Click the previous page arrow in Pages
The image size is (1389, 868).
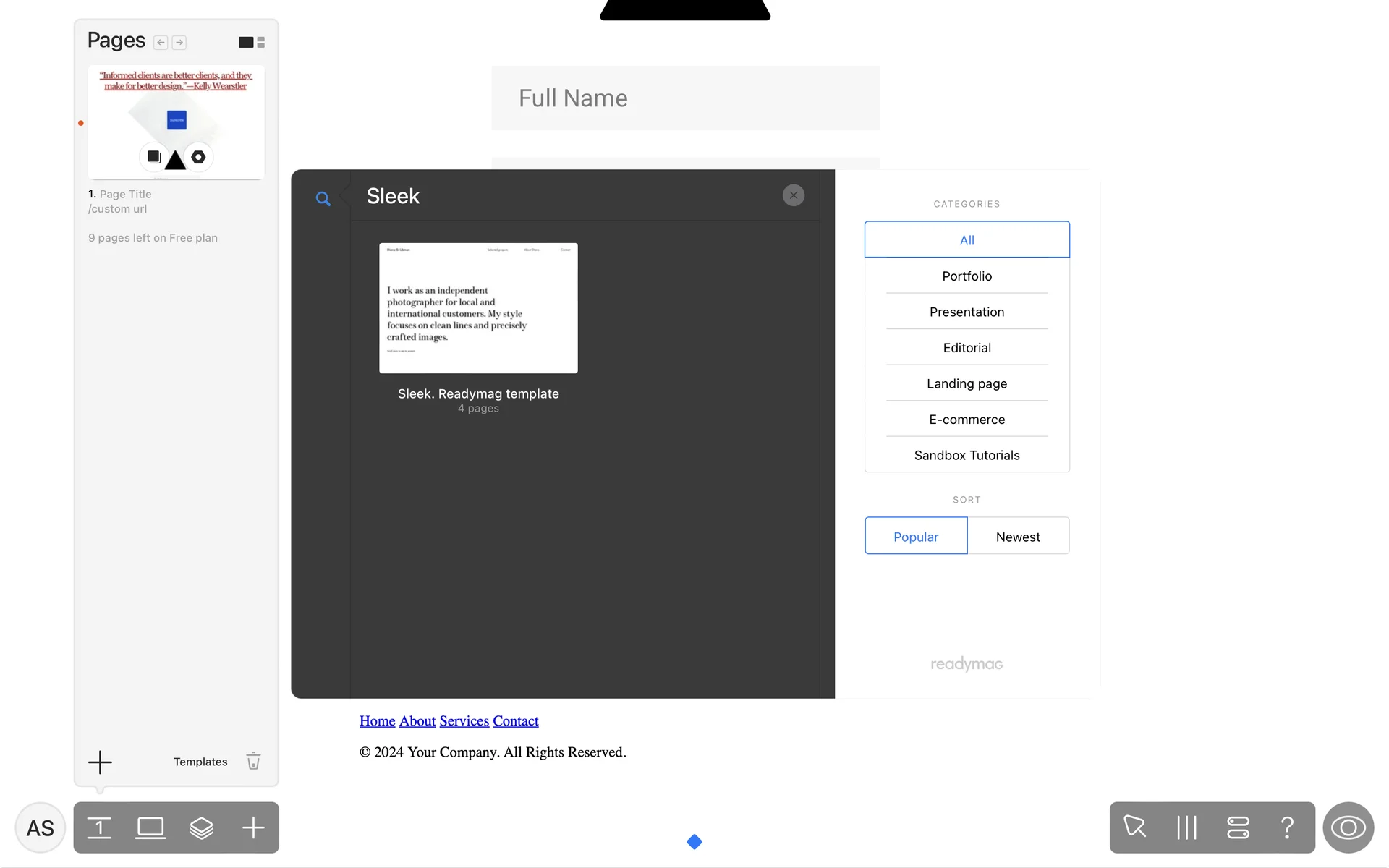click(161, 43)
